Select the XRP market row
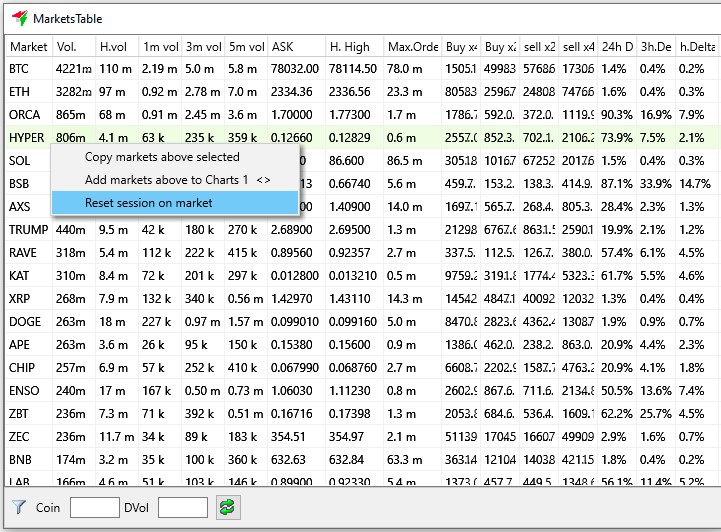This screenshot has width=721, height=532. 20,299
